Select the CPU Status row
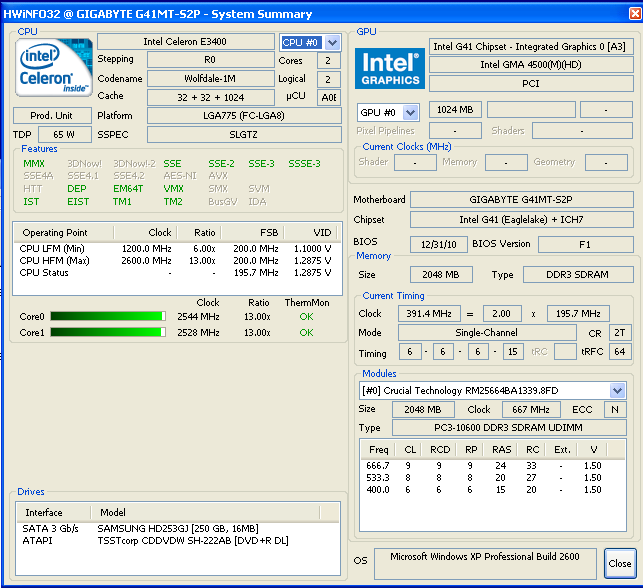 [176, 273]
